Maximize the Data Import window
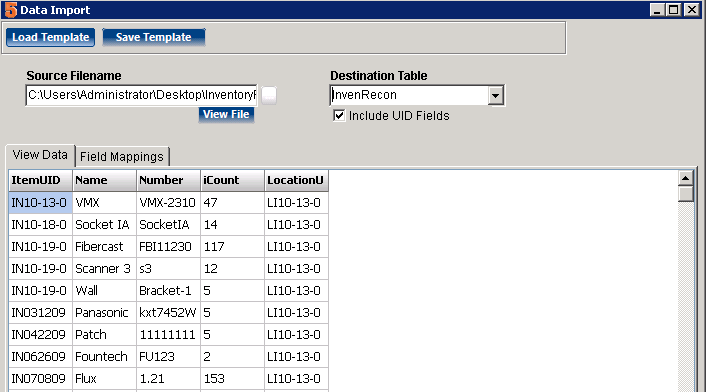708x392 pixels. tap(673, 9)
